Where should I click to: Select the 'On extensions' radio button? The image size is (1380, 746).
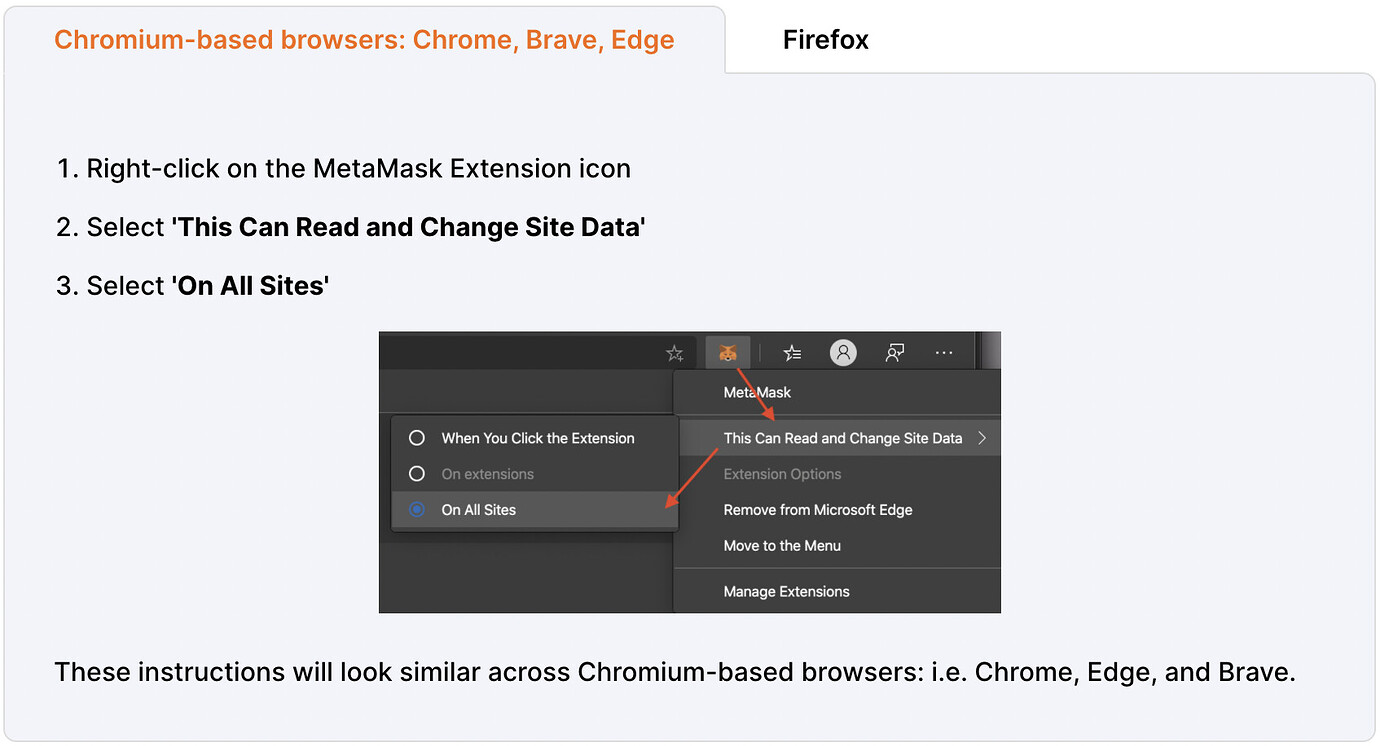[417, 474]
